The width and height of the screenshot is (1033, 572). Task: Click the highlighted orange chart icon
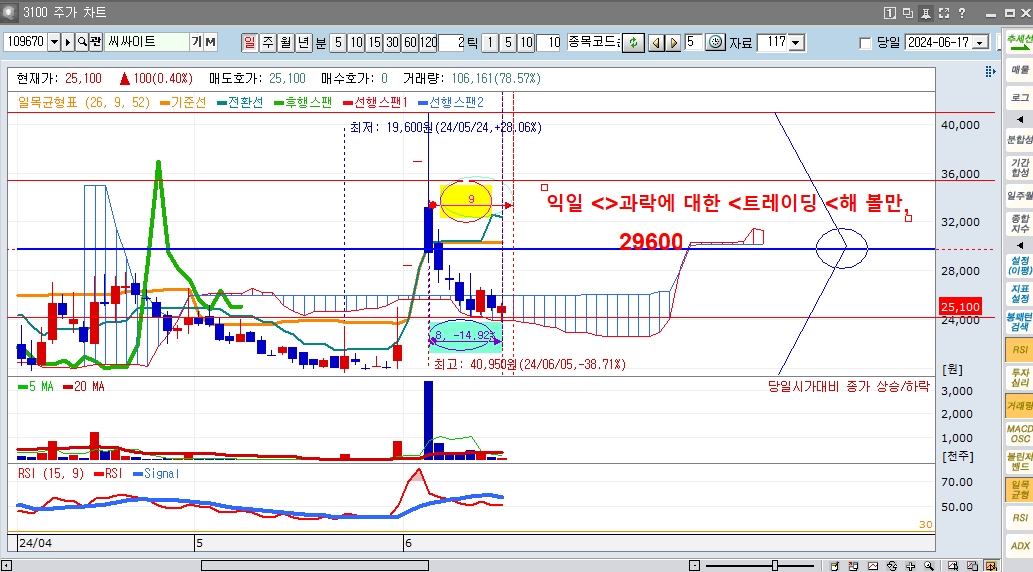click(x=991, y=565)
